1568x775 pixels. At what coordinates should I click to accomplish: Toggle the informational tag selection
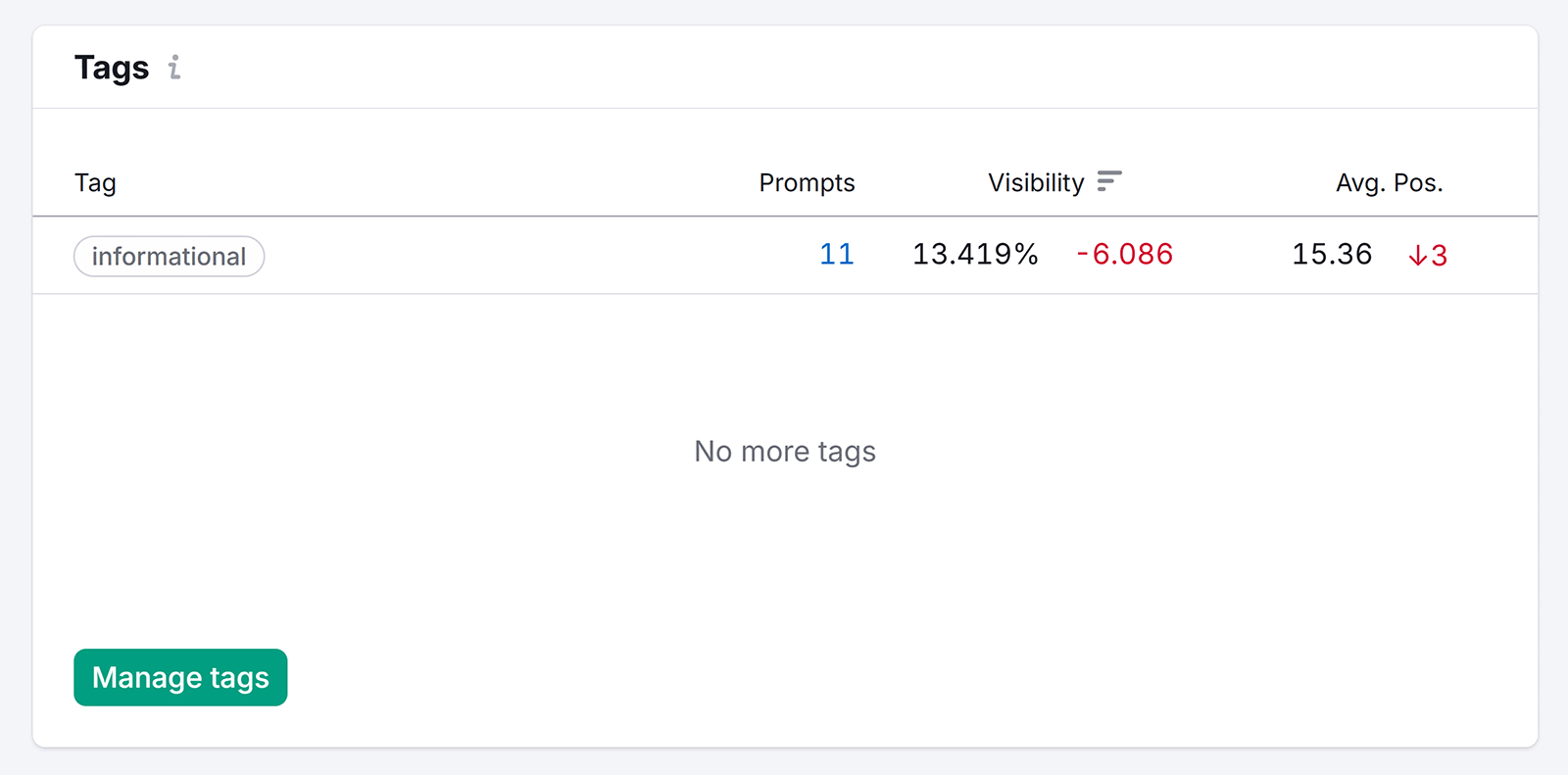pyautogui.click(x=169, y=256)
